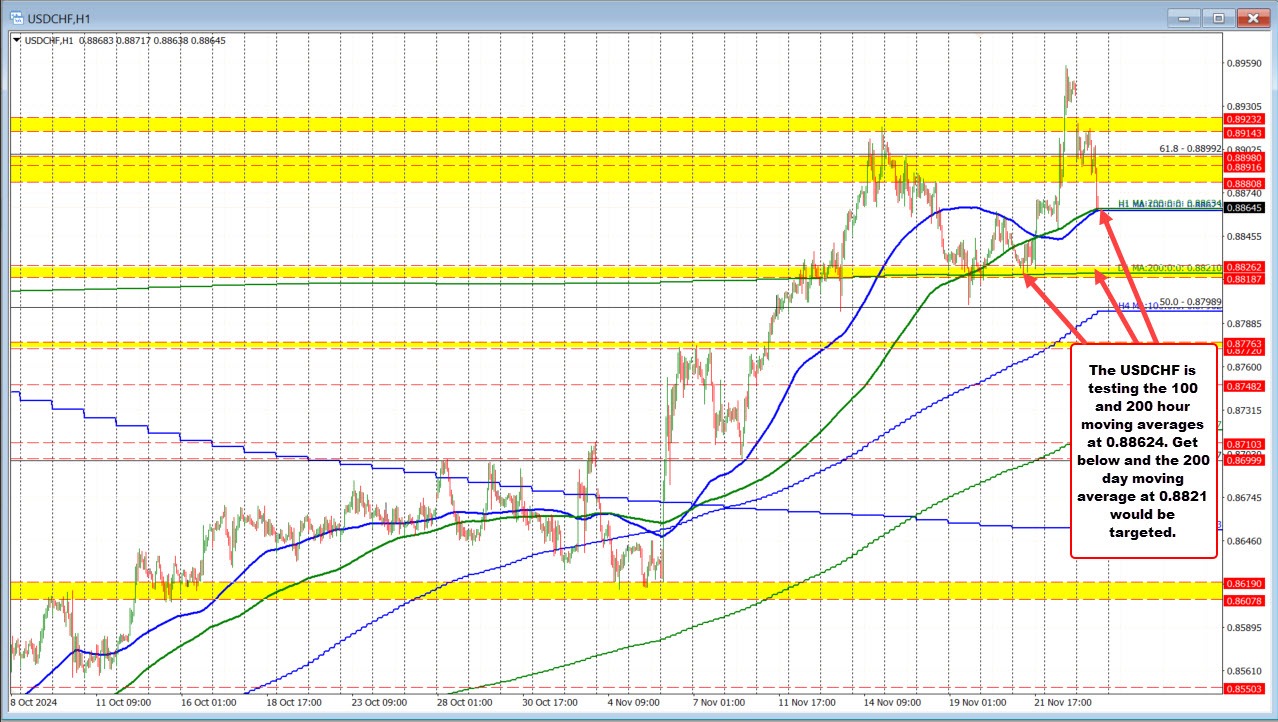The image size is (1278, 722).
Task: Select the red price tag at 0.88980
Action: pyautogui.click(x=1244, y=157)
